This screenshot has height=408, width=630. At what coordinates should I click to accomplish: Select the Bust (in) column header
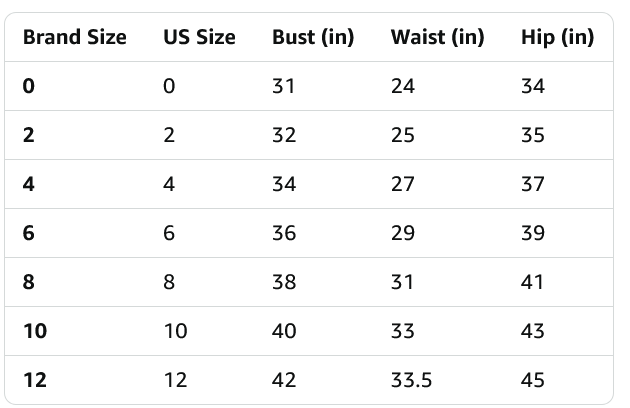[x=313, y=38]
